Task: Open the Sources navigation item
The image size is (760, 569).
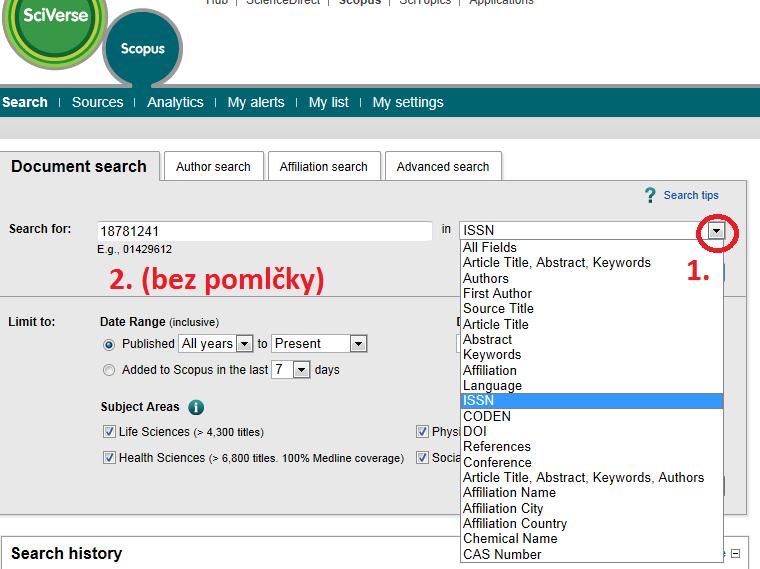Action: (x=97, y=102)
